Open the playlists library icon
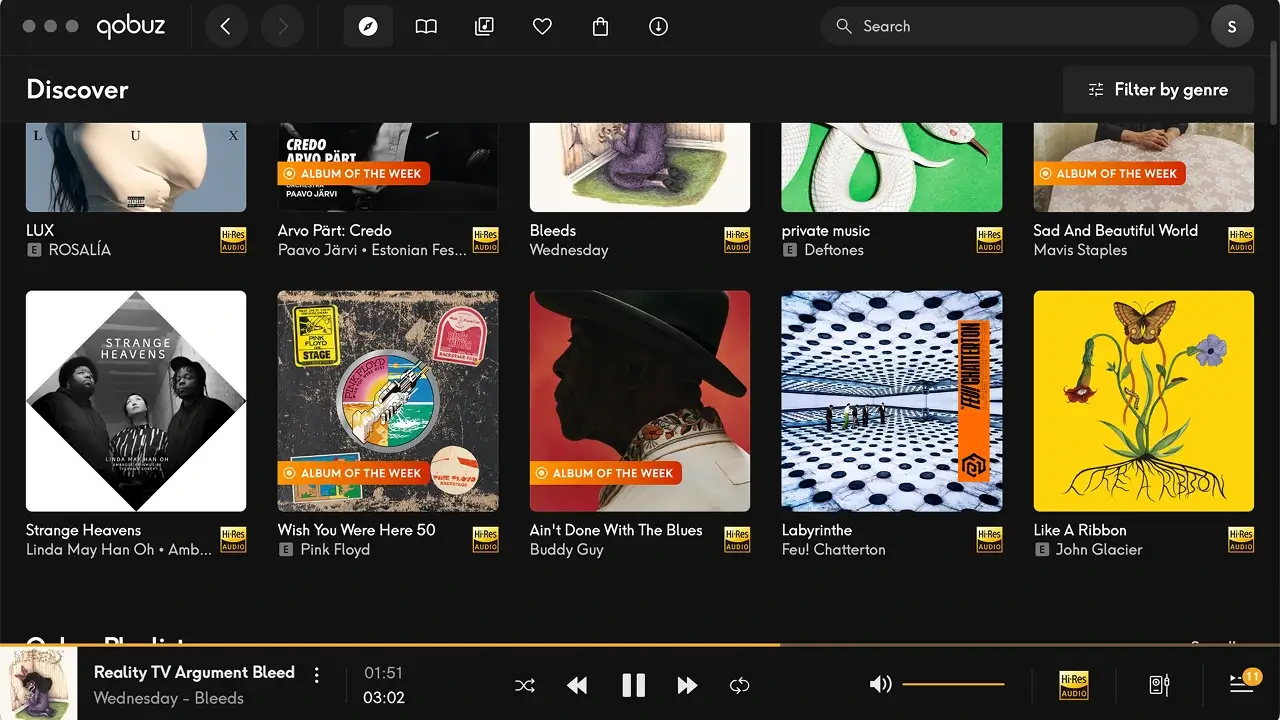 coord(484,27)
